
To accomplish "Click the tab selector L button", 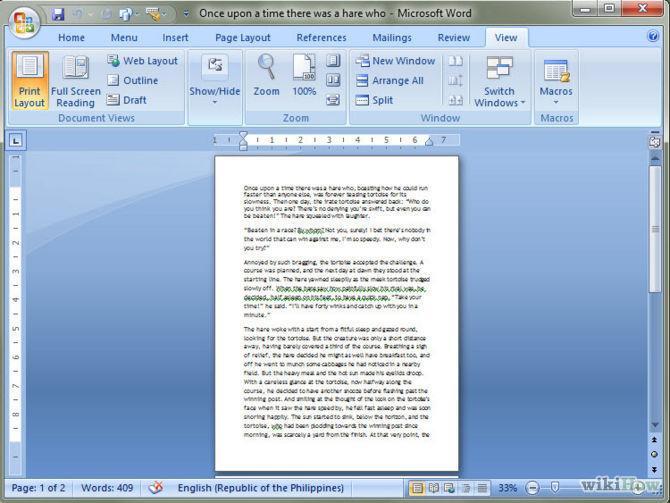I will click(x=16, y=140).
